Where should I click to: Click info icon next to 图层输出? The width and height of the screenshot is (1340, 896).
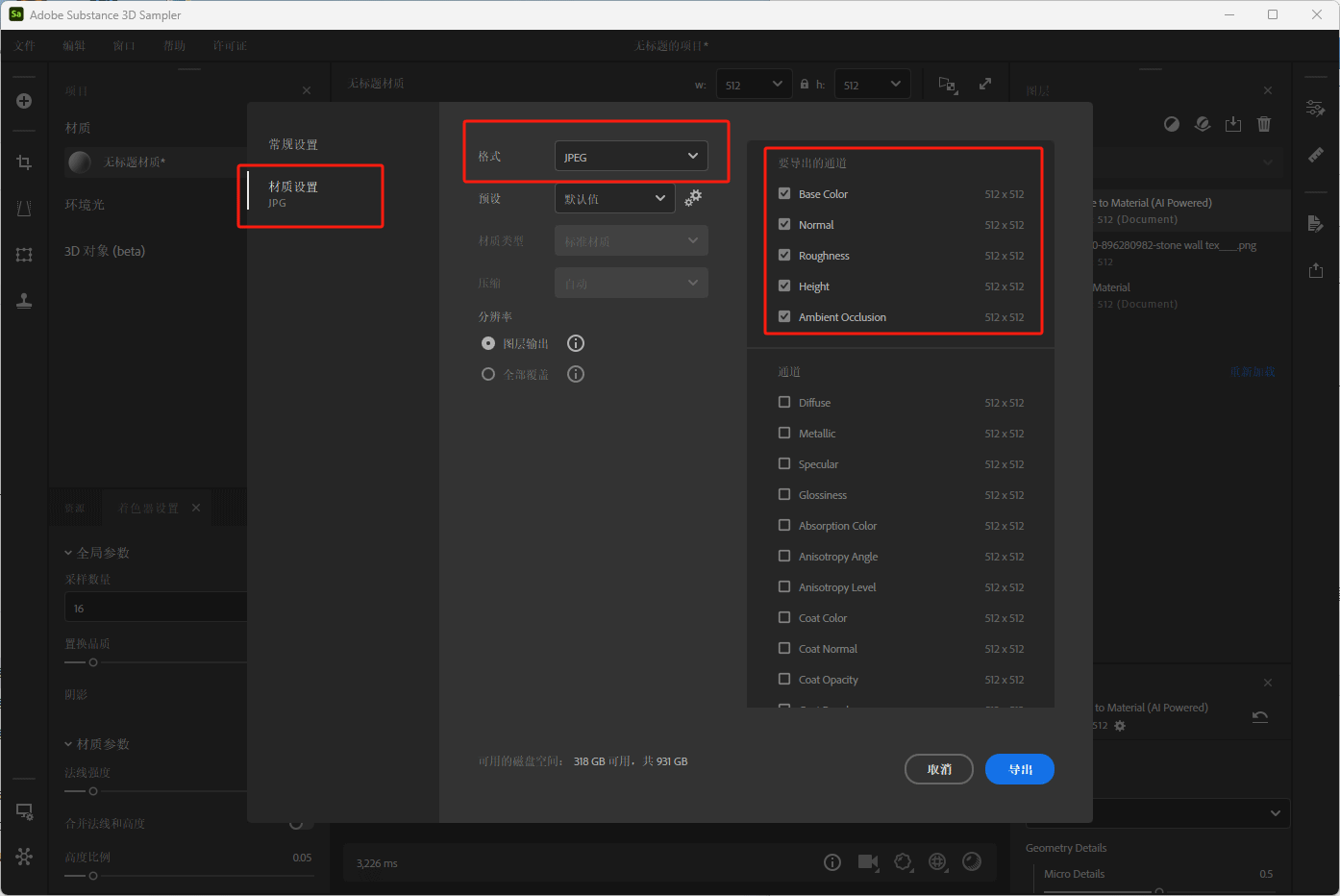pos(576,343)
